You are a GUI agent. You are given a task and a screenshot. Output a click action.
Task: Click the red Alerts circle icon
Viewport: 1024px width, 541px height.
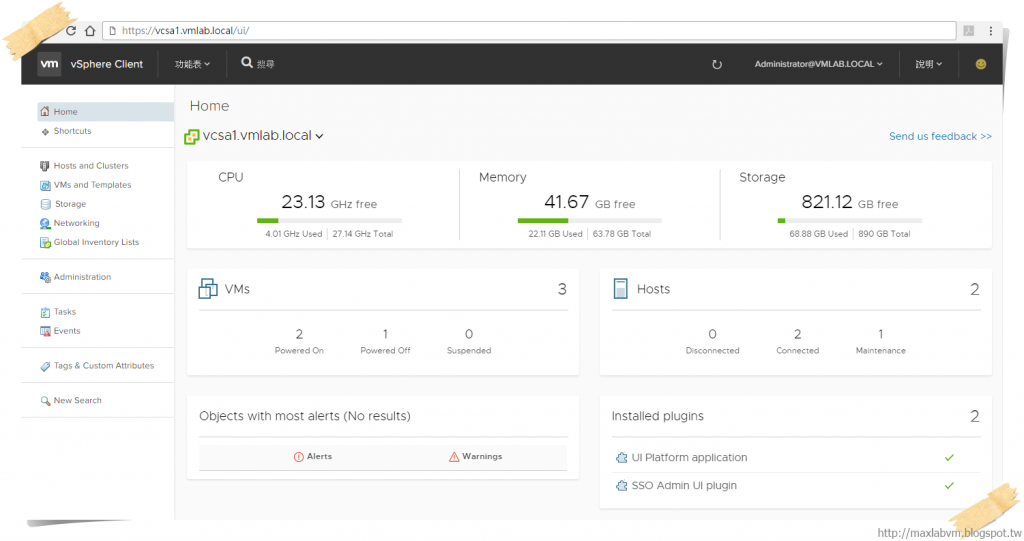point(298,457)
